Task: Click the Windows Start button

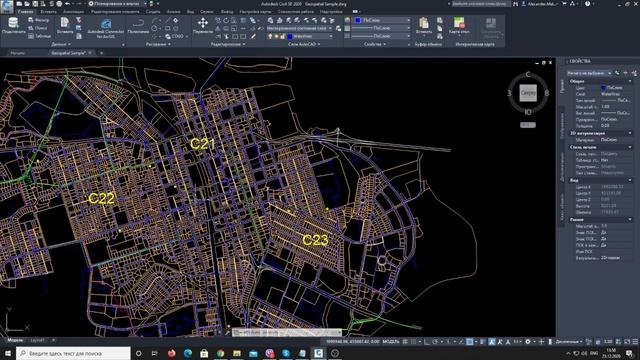Action: [7, 353]
